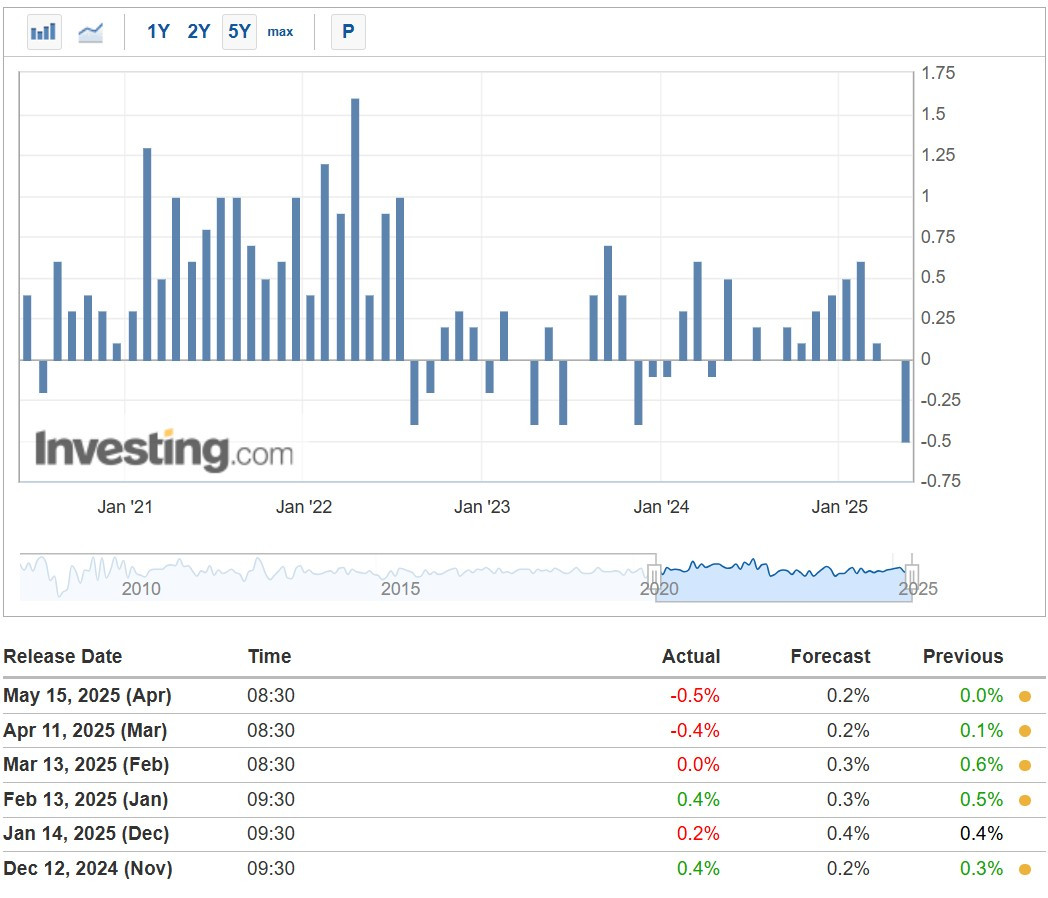Click the last negative bar at -0.5
Image resolution: width=1048 pixels, height=898 pixels.
[x=906, y=401]
